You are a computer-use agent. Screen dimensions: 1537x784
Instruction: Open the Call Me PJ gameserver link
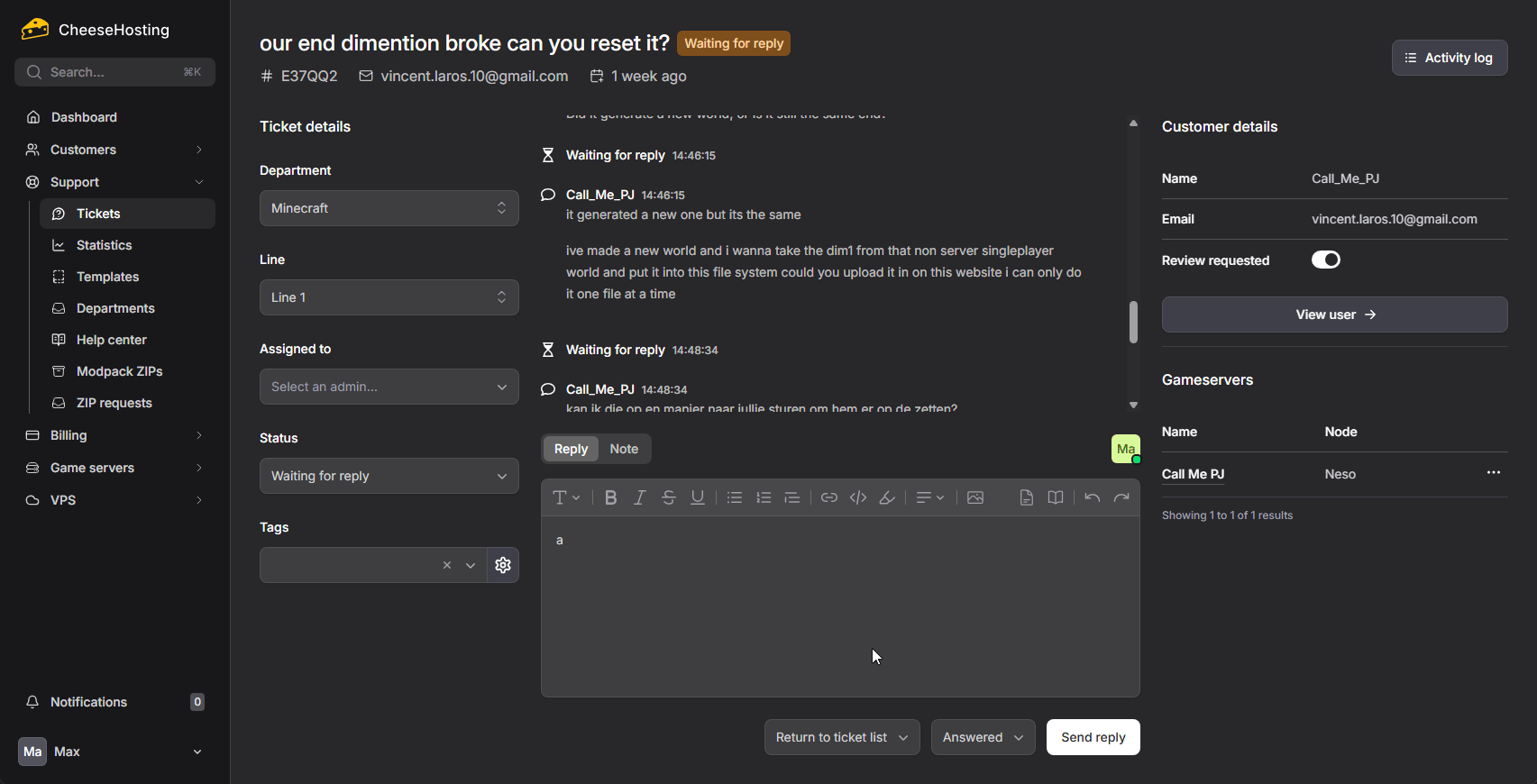click(x=1193, y=474)
